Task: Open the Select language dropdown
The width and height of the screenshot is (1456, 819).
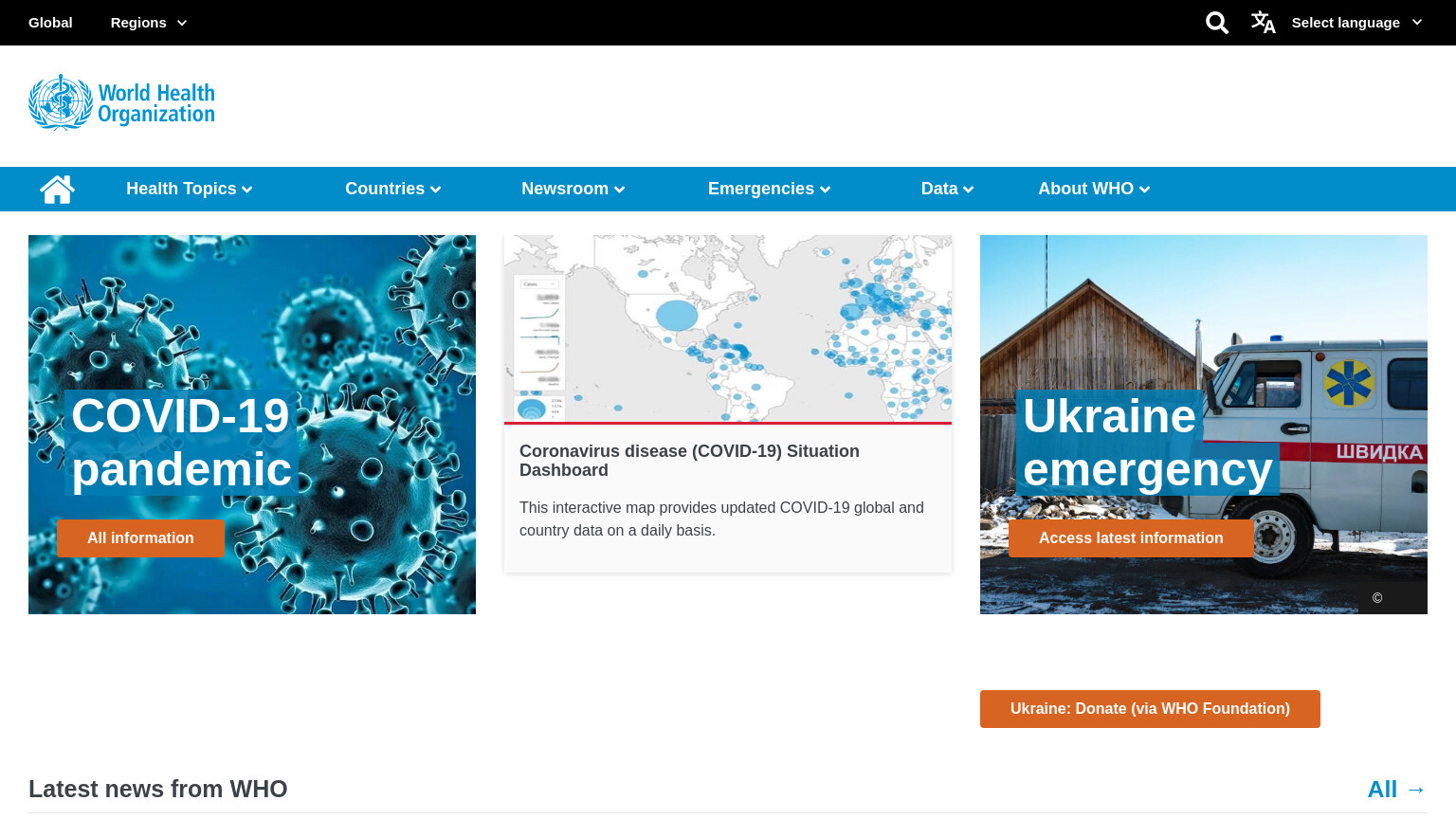Action: pos(1356,23)
